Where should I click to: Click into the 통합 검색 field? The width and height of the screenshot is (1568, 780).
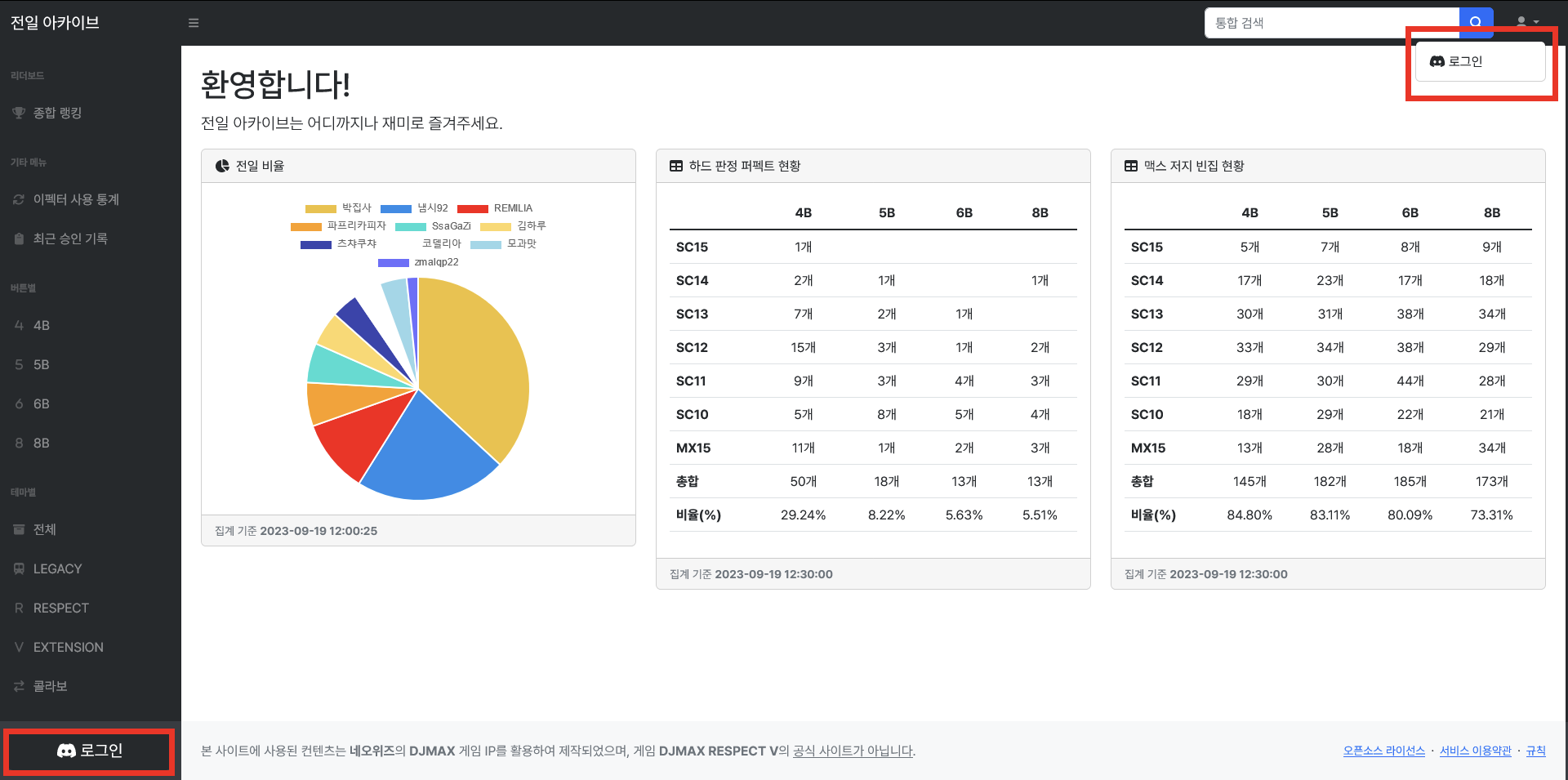(x=1331, y=23)
